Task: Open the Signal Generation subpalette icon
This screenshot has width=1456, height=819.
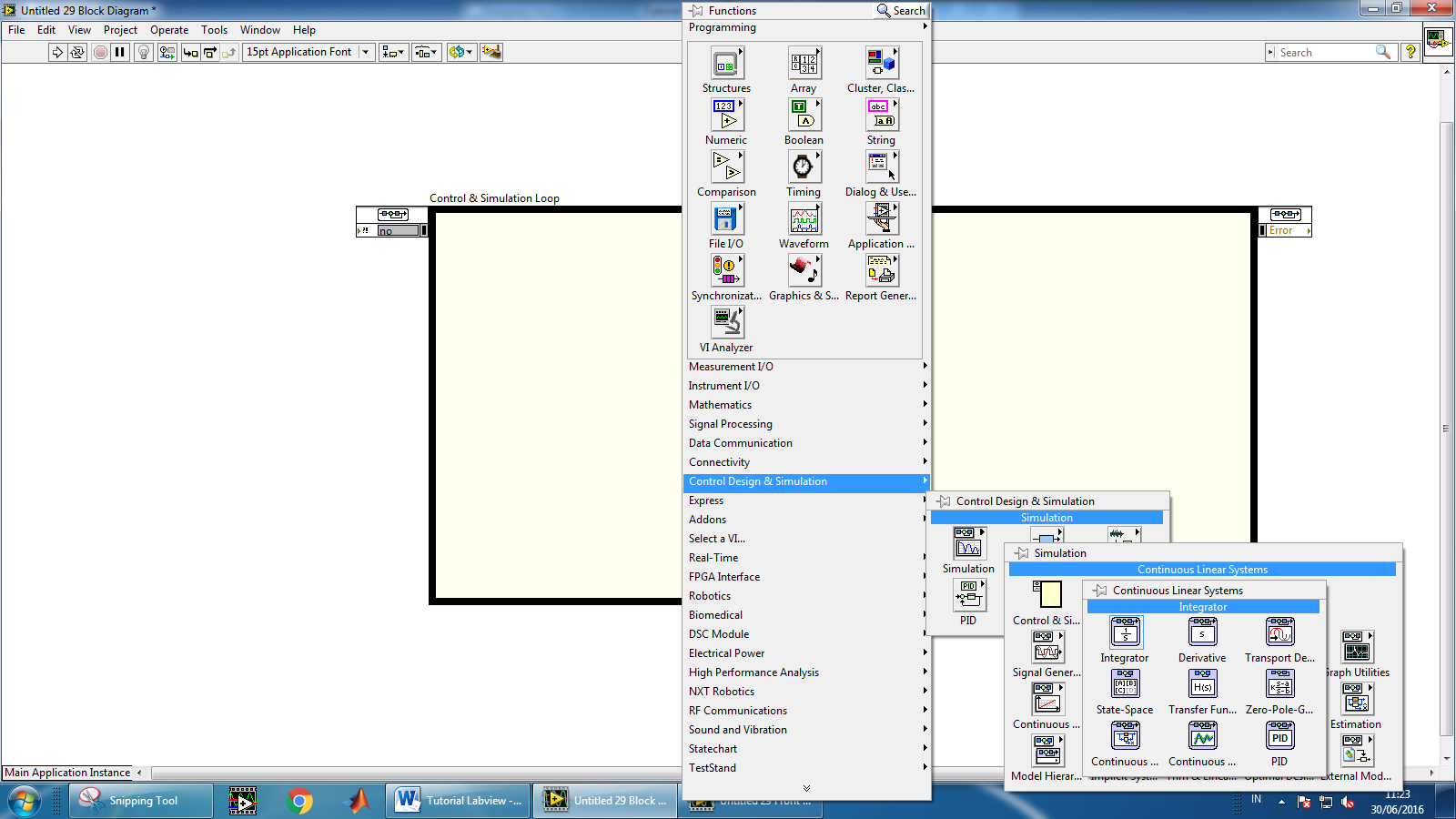Action: [x=1047, y=647]
